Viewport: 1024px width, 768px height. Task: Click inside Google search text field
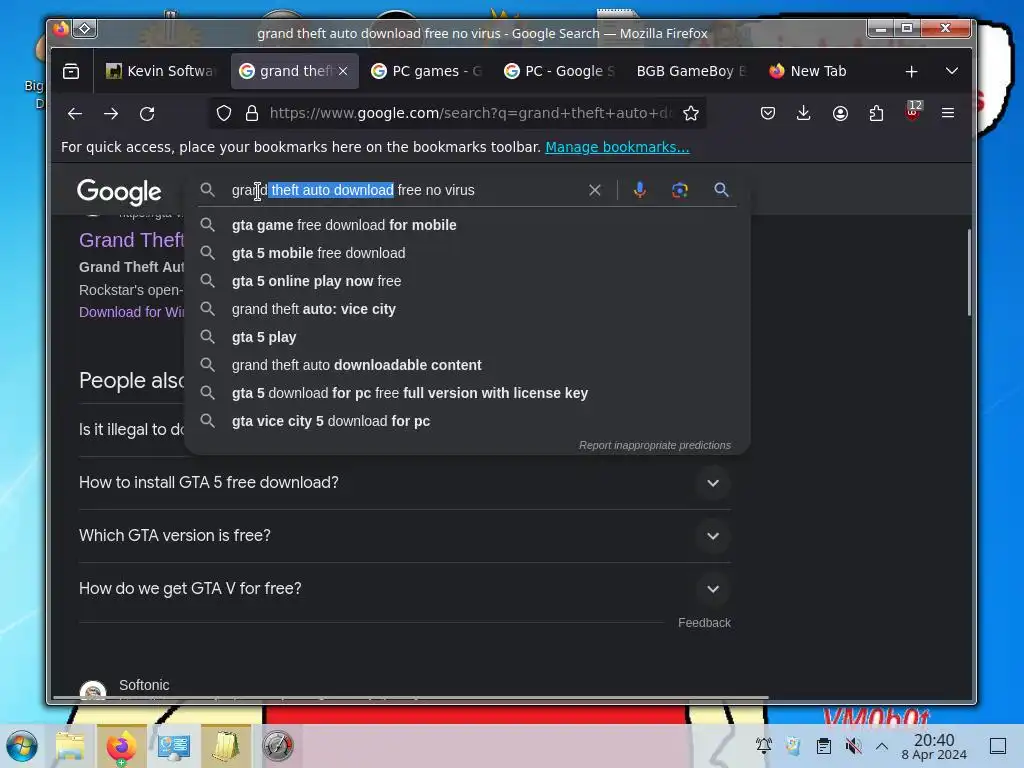click(x=405, y=190)
